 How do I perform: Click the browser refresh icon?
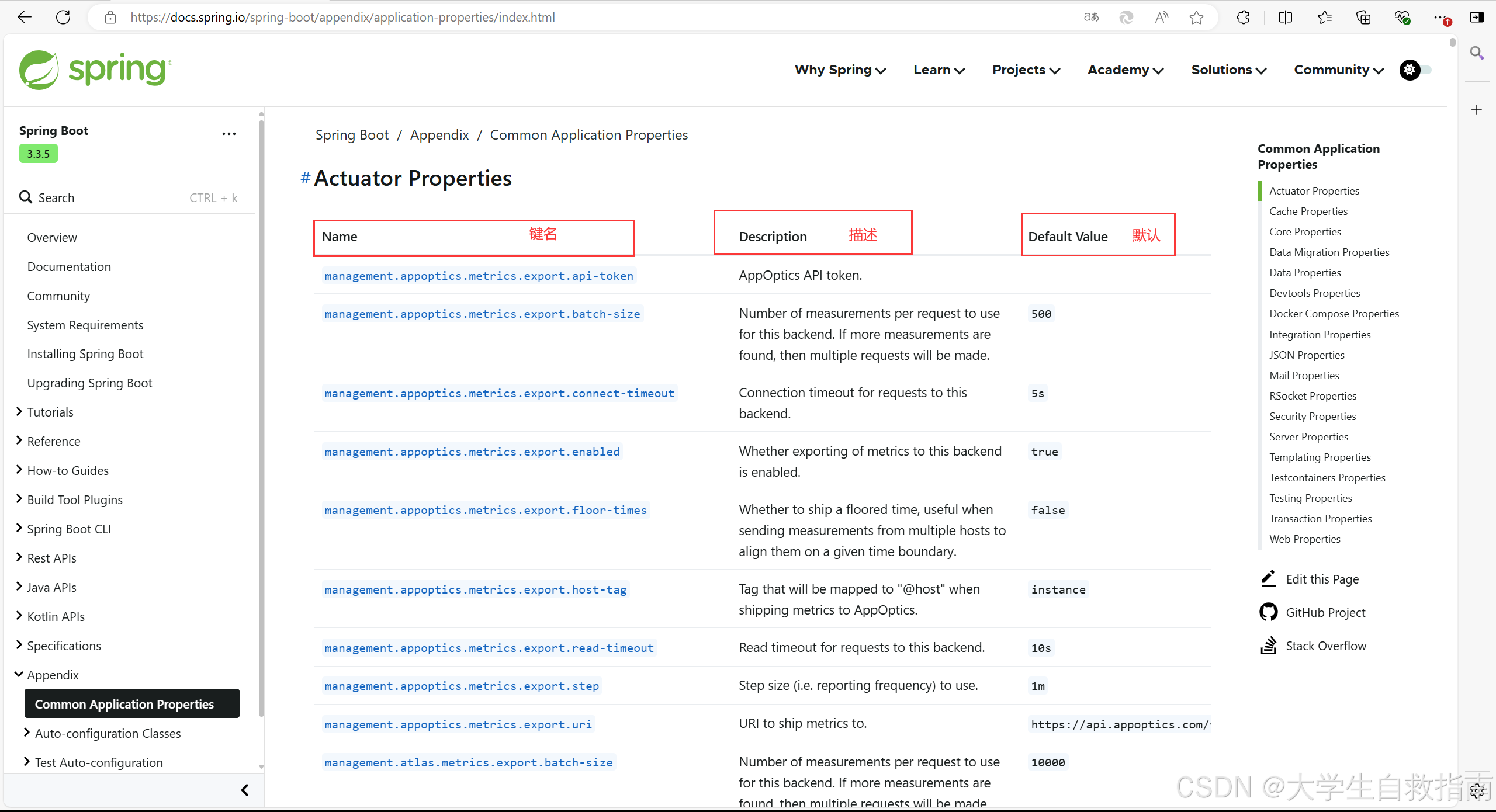point(63,17)
